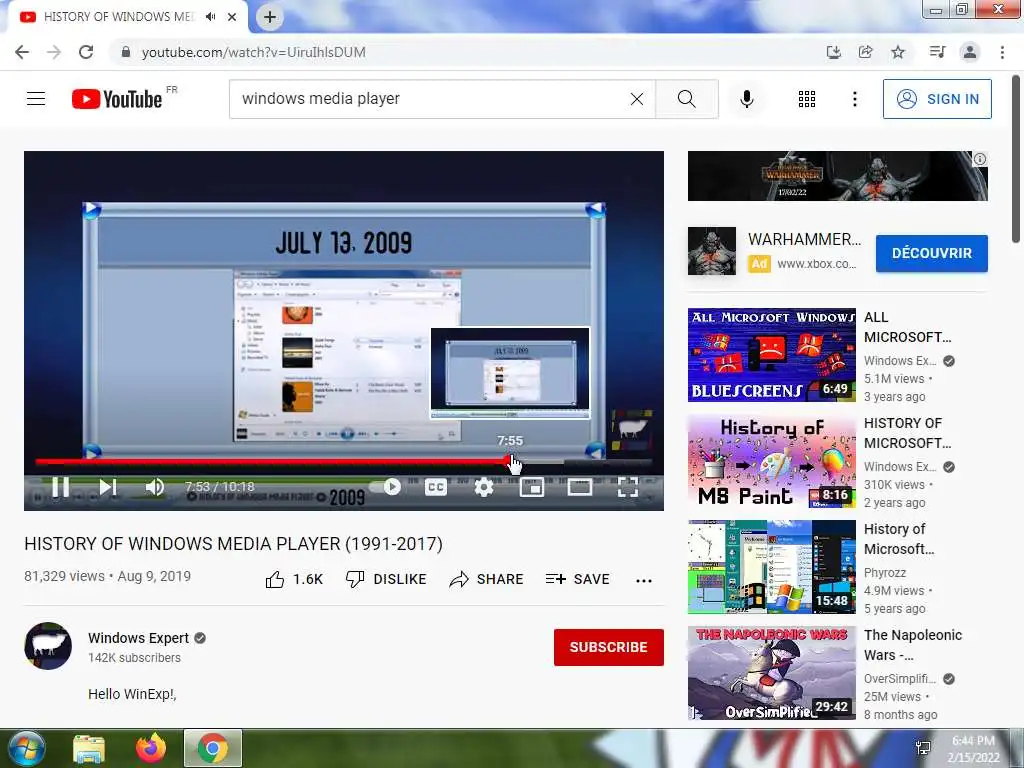The width and height of the screenshot is (1024, 768).
Task: Click the www.xbox.co... ad link
Action: 816,264
